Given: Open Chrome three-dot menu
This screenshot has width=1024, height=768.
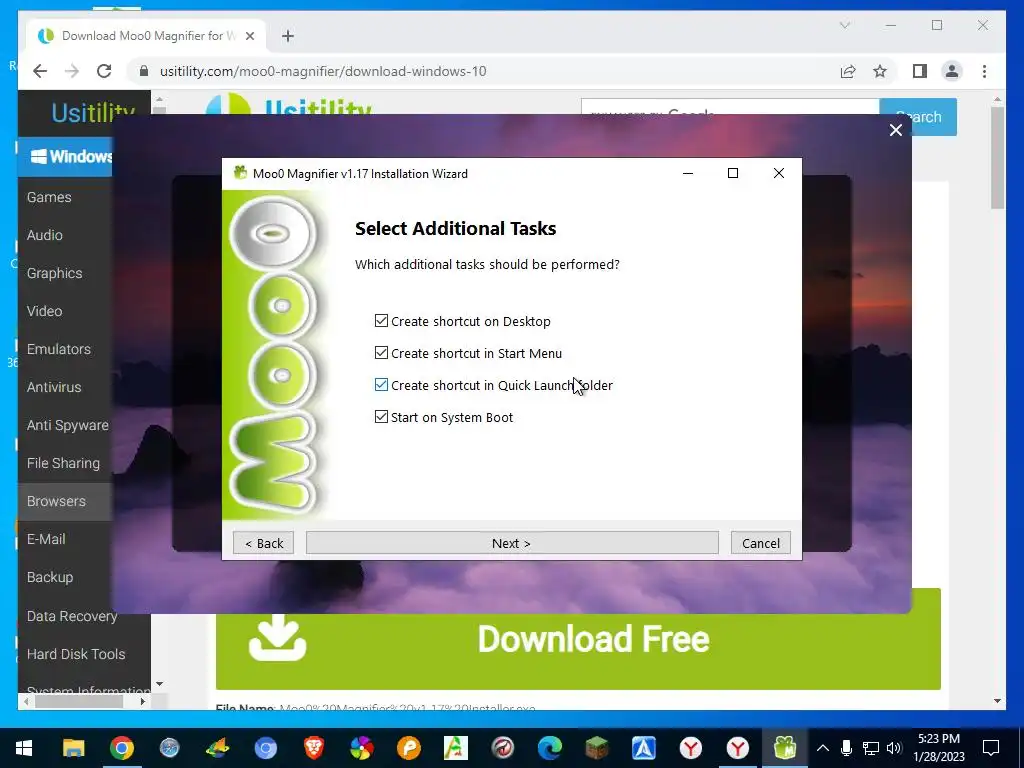Looking at the screenshot, I should click(x=984, y=71).
